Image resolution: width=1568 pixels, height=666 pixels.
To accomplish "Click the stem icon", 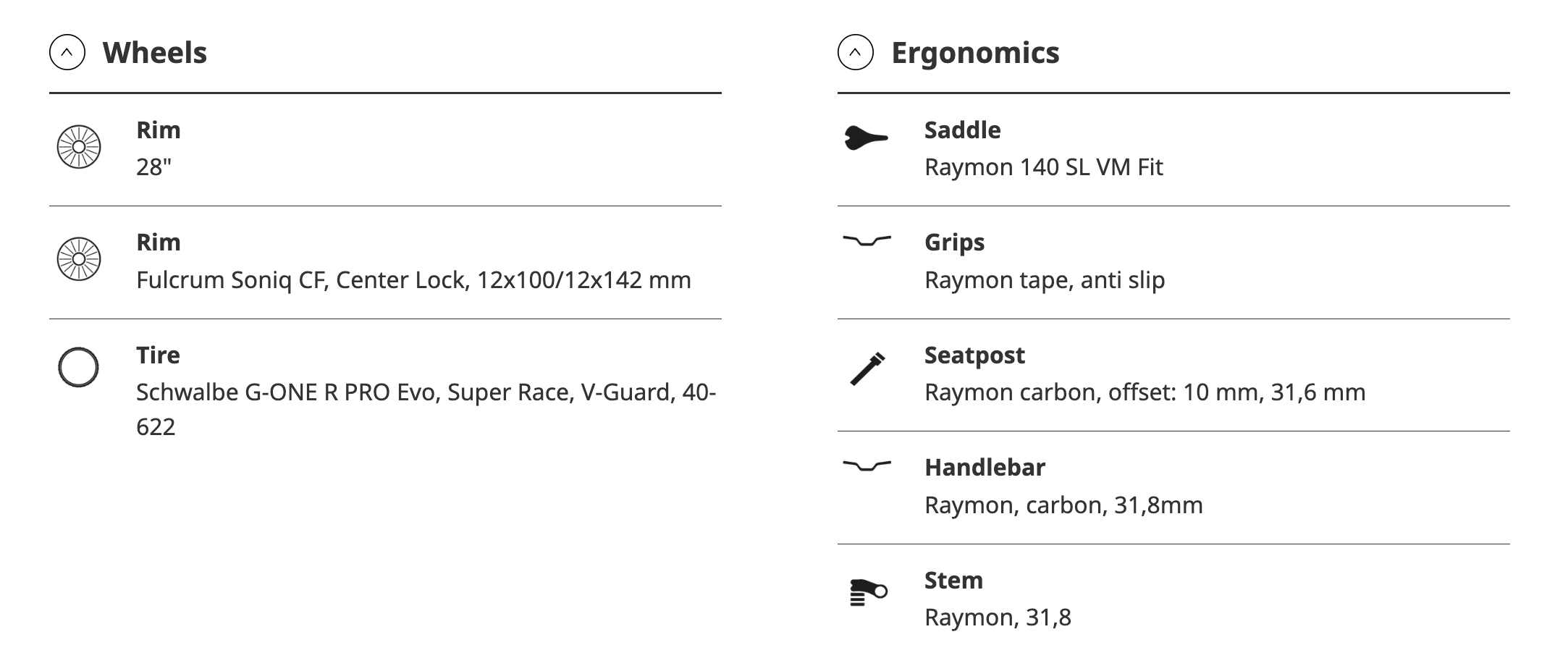I will pyautogui.click(x=867, y=592).
